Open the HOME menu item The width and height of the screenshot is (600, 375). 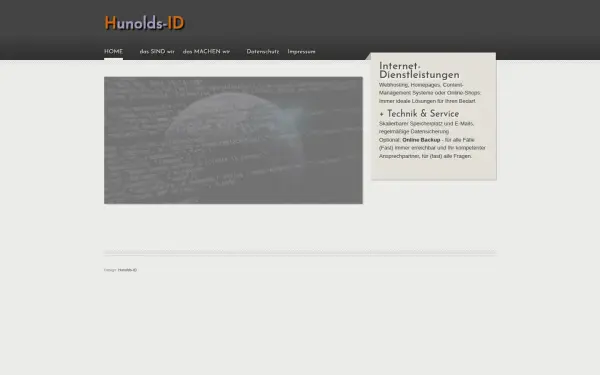tap(113, 52)
